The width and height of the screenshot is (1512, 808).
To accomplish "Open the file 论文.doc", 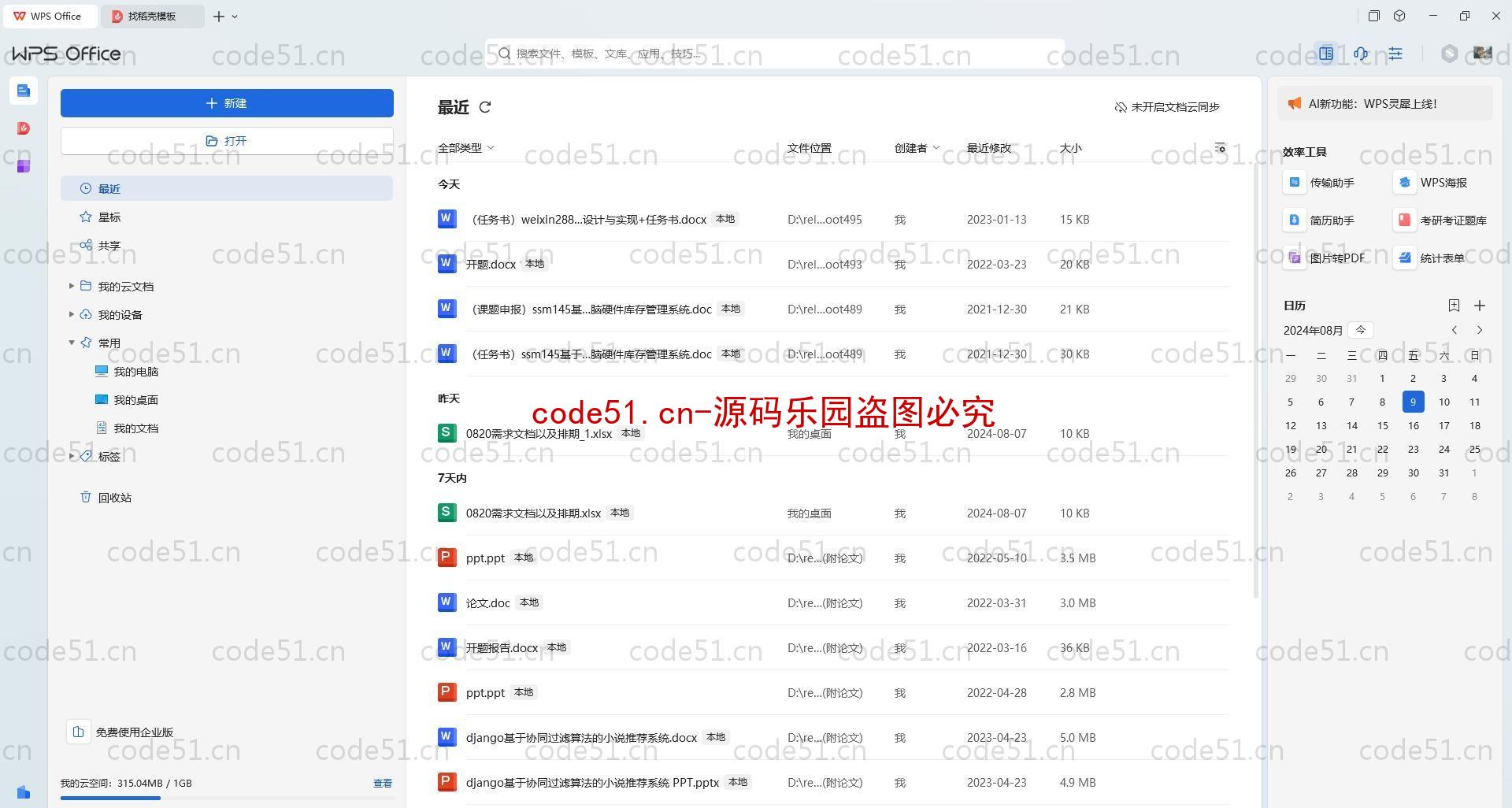I will click(833, 602).
